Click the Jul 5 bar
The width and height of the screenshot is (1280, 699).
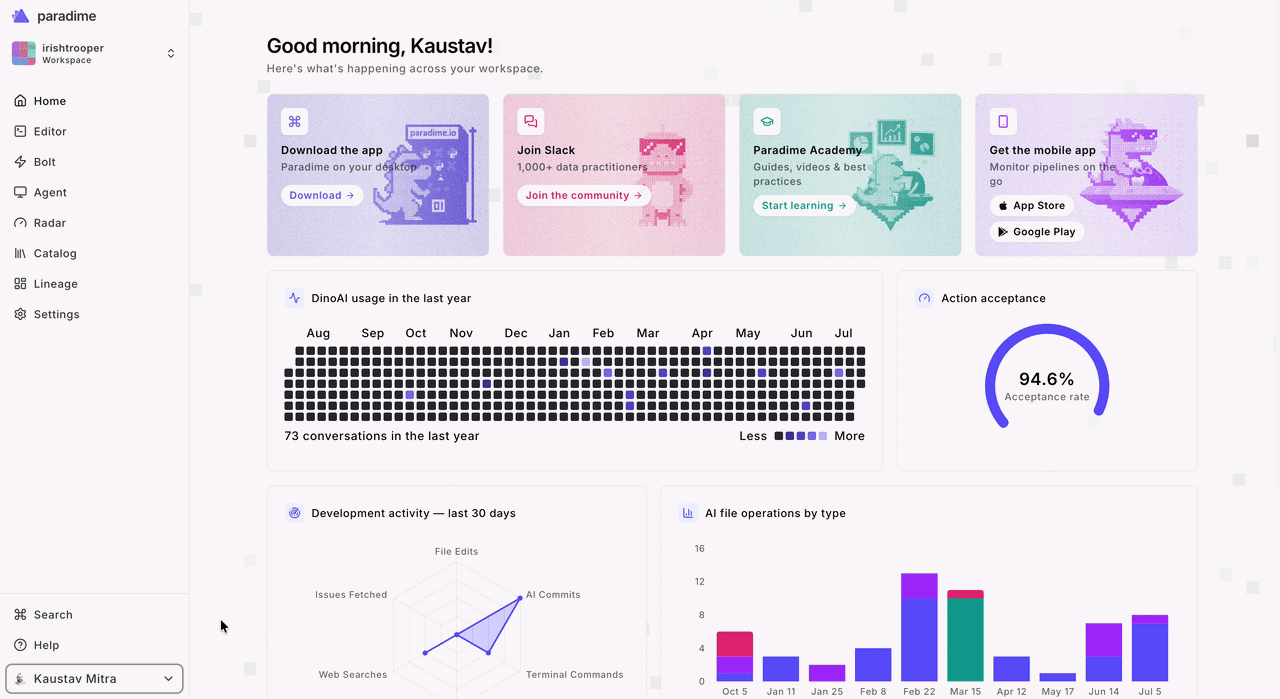point(1150,648)
